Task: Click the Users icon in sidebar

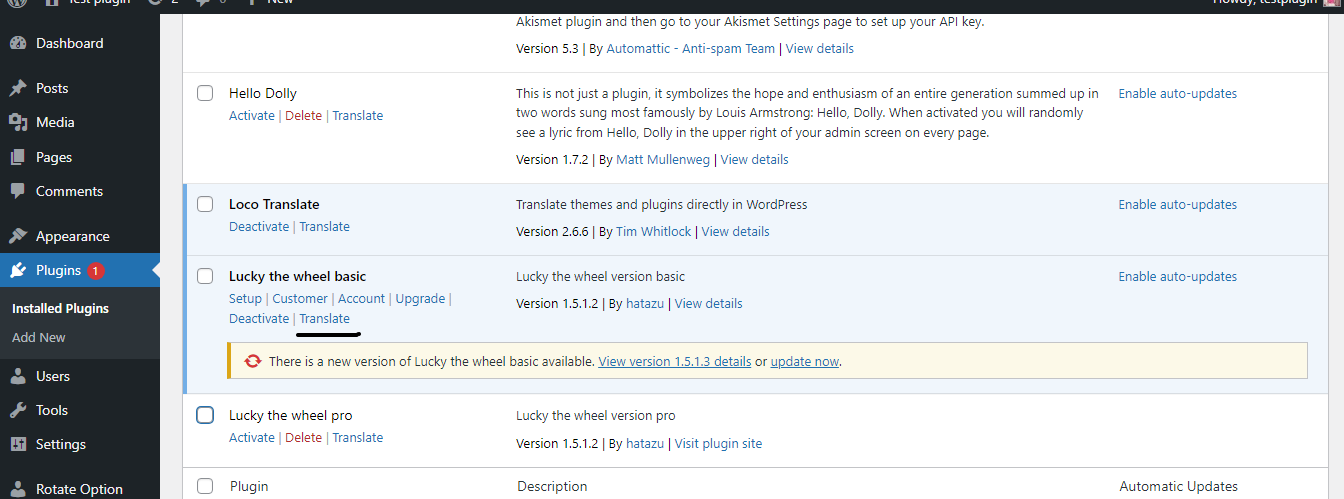Action: point(18,376)
